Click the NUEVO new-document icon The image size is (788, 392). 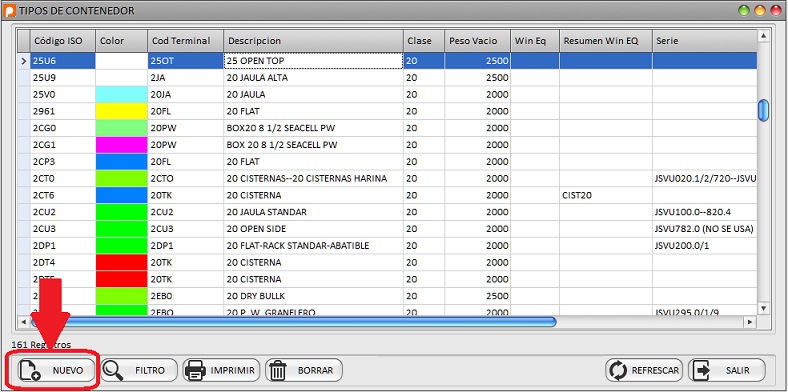[30, 371]
